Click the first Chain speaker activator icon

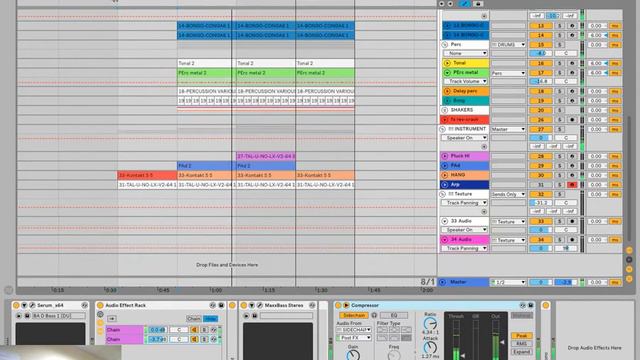coord(195,330)
